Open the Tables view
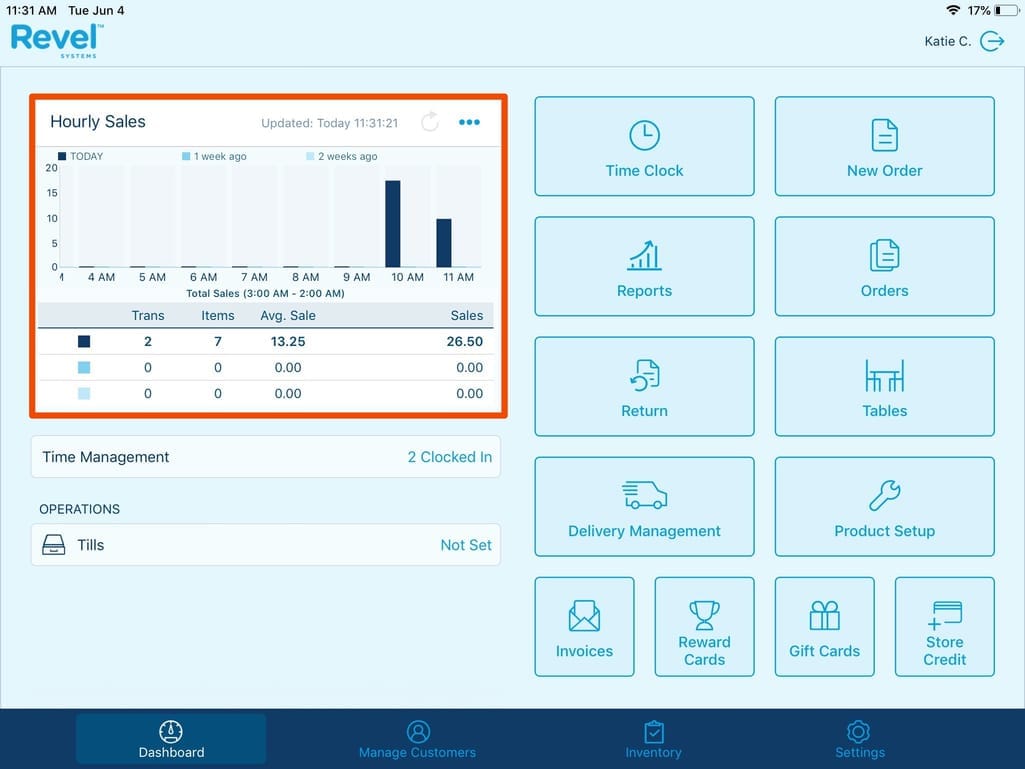 pos(884,386)
